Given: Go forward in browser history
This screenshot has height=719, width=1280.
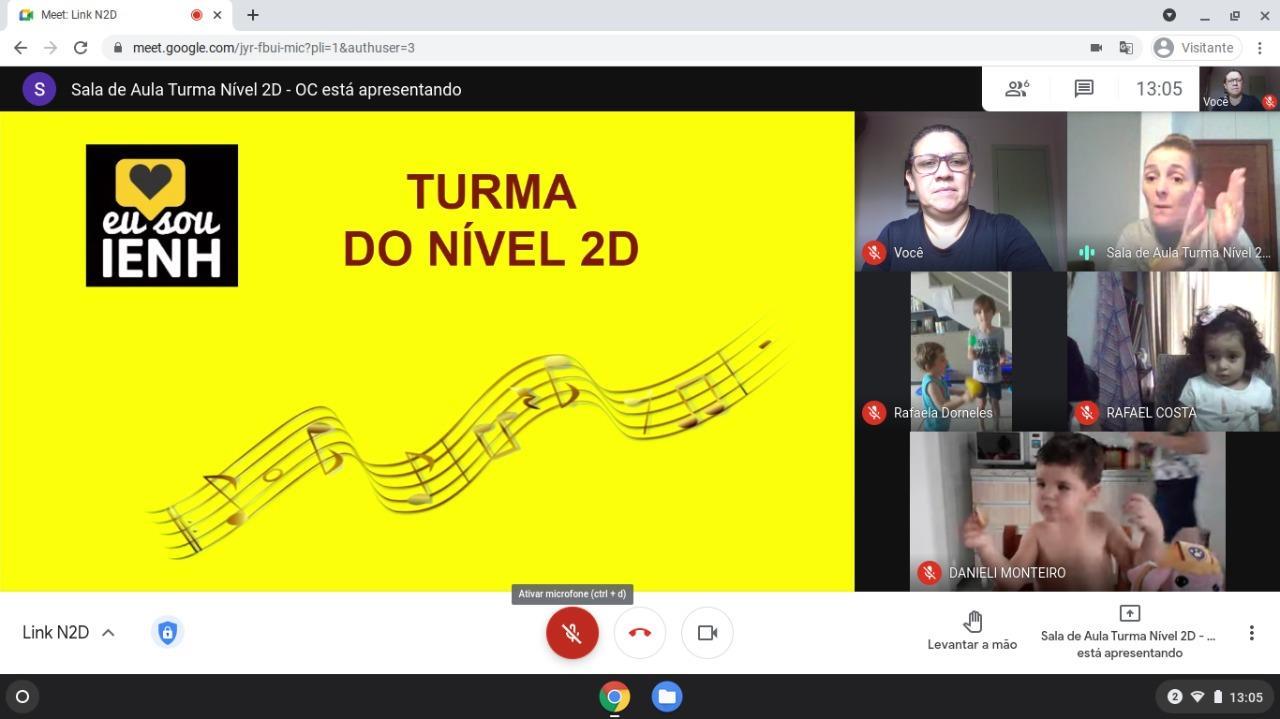Looking at the screenshot, I should (x=50, y=47).
